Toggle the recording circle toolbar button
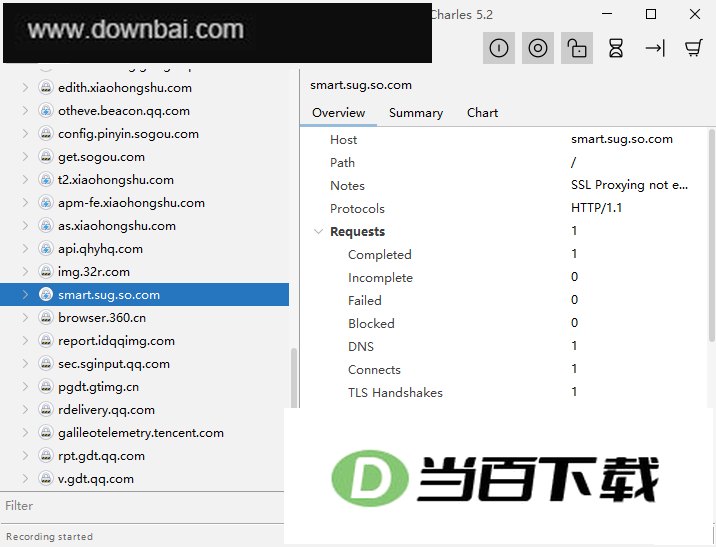The image size is (716, 547). pyautogui.click(x=537, y=48)
